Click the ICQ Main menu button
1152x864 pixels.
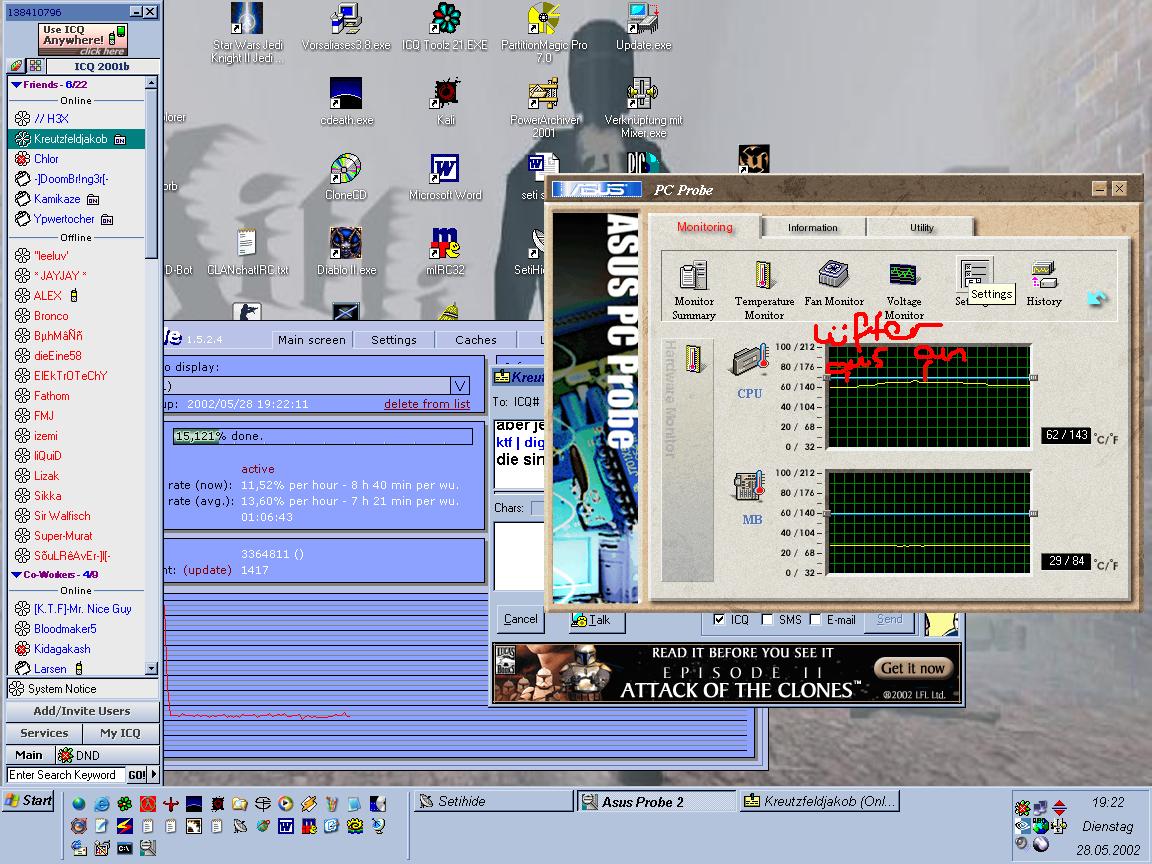tap(29, 755)
